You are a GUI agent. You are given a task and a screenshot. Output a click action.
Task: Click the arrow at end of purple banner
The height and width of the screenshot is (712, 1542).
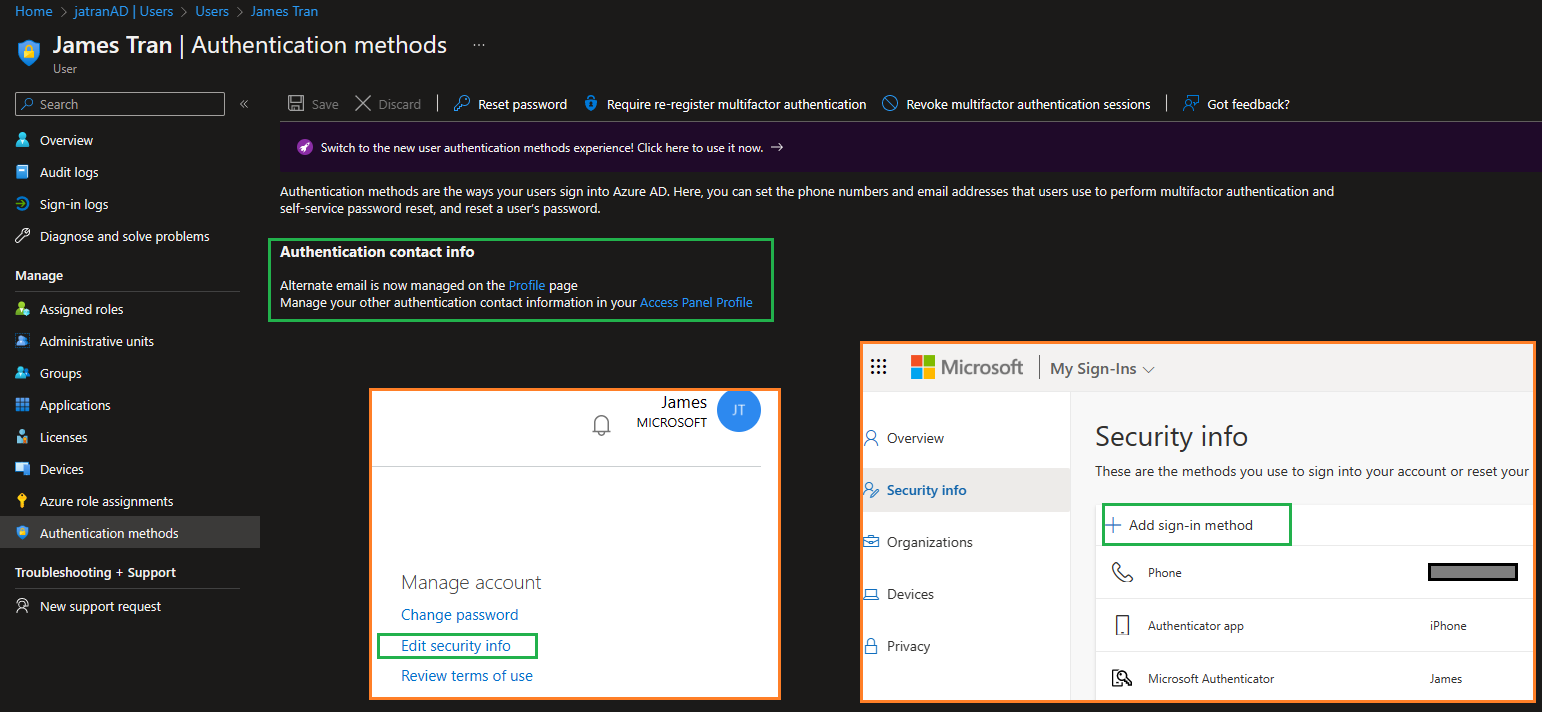[x=777, y=147]
